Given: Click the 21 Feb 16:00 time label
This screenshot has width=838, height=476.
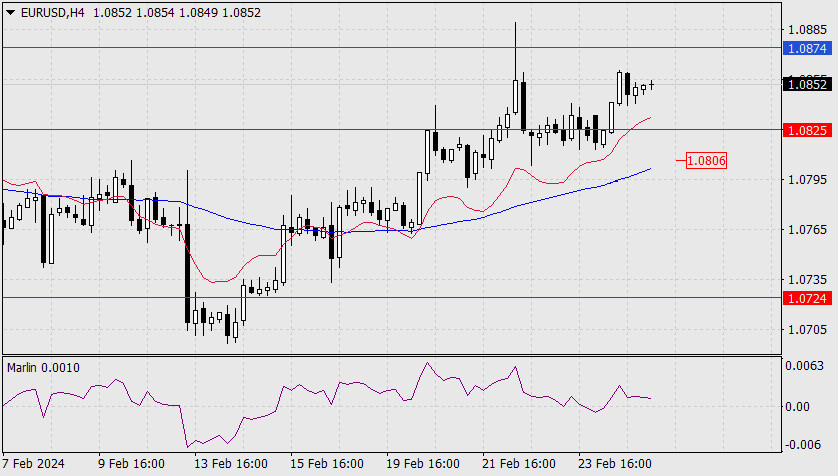Looking at the screenshot, I should (519, 463).
